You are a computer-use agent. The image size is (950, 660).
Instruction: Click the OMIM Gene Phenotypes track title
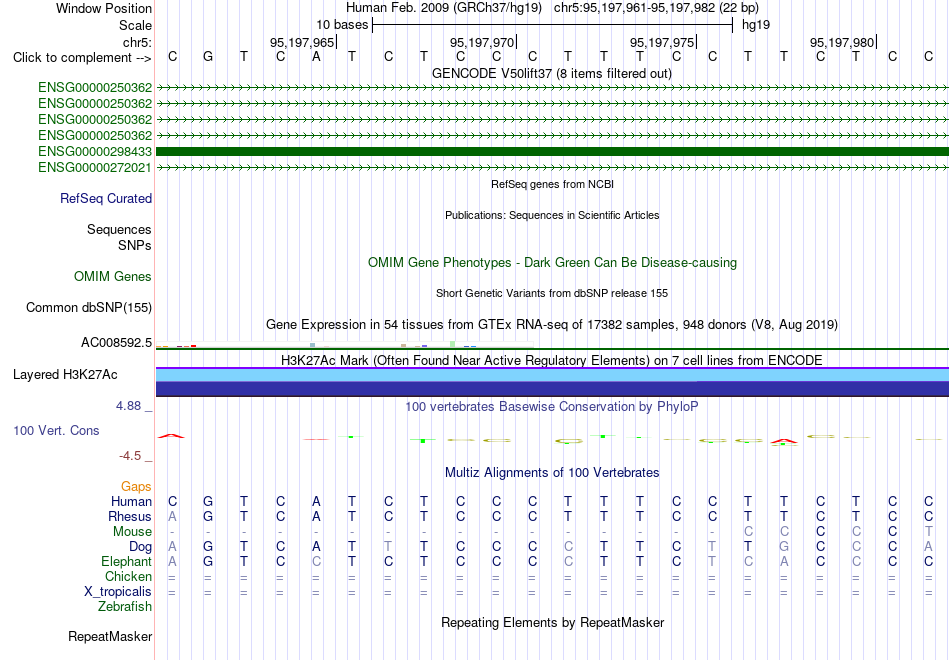click(552, 262)
